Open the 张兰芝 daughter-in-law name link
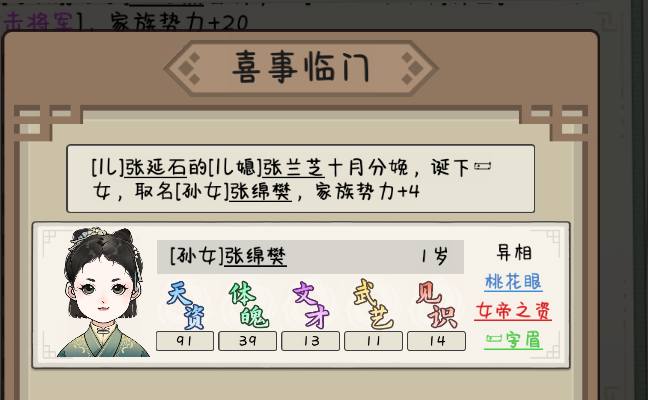Viewport: 648px width, 400px height. [x=293, y=167]
